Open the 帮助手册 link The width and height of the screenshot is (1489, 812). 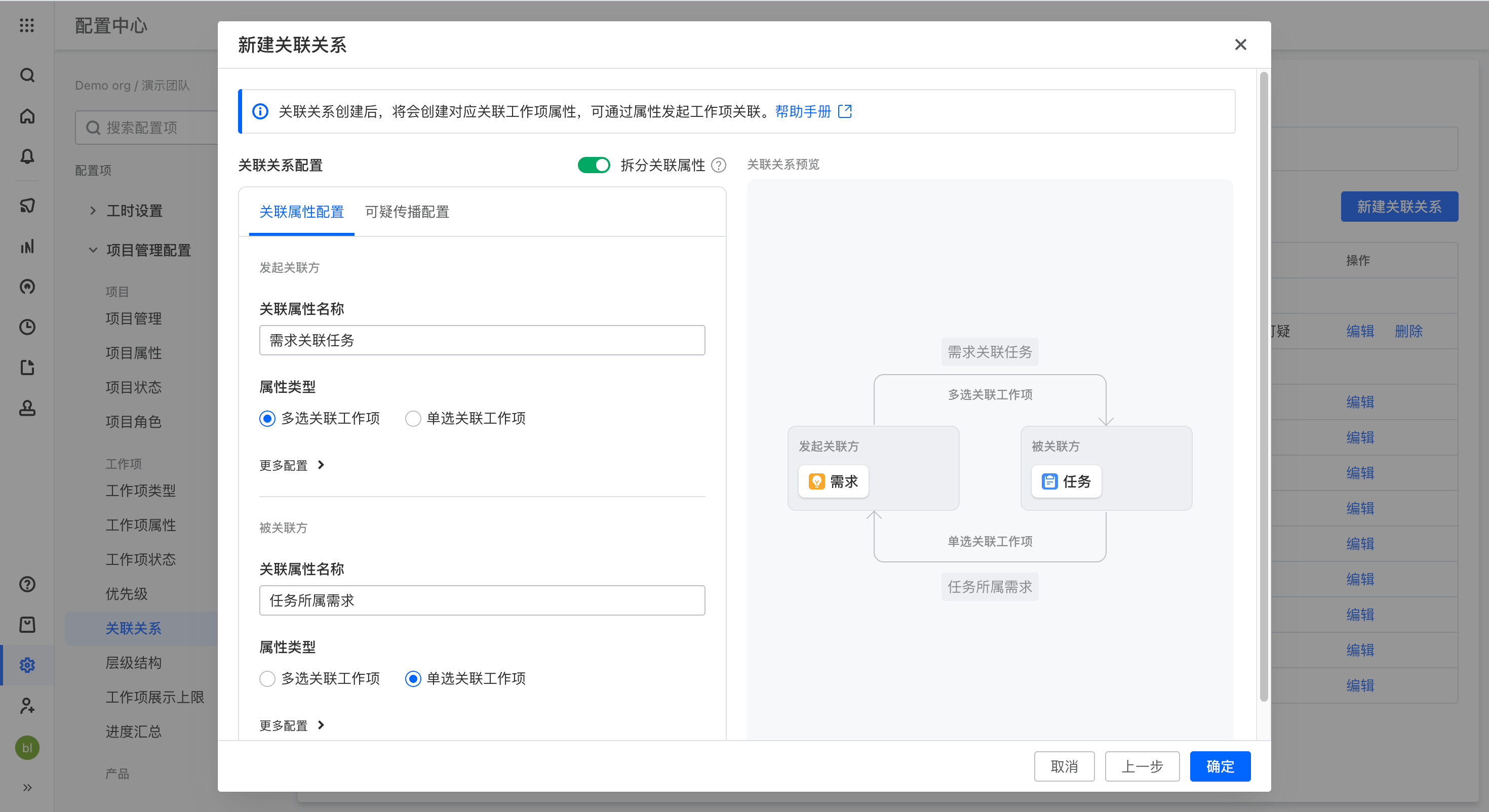[x=803, y=111]
